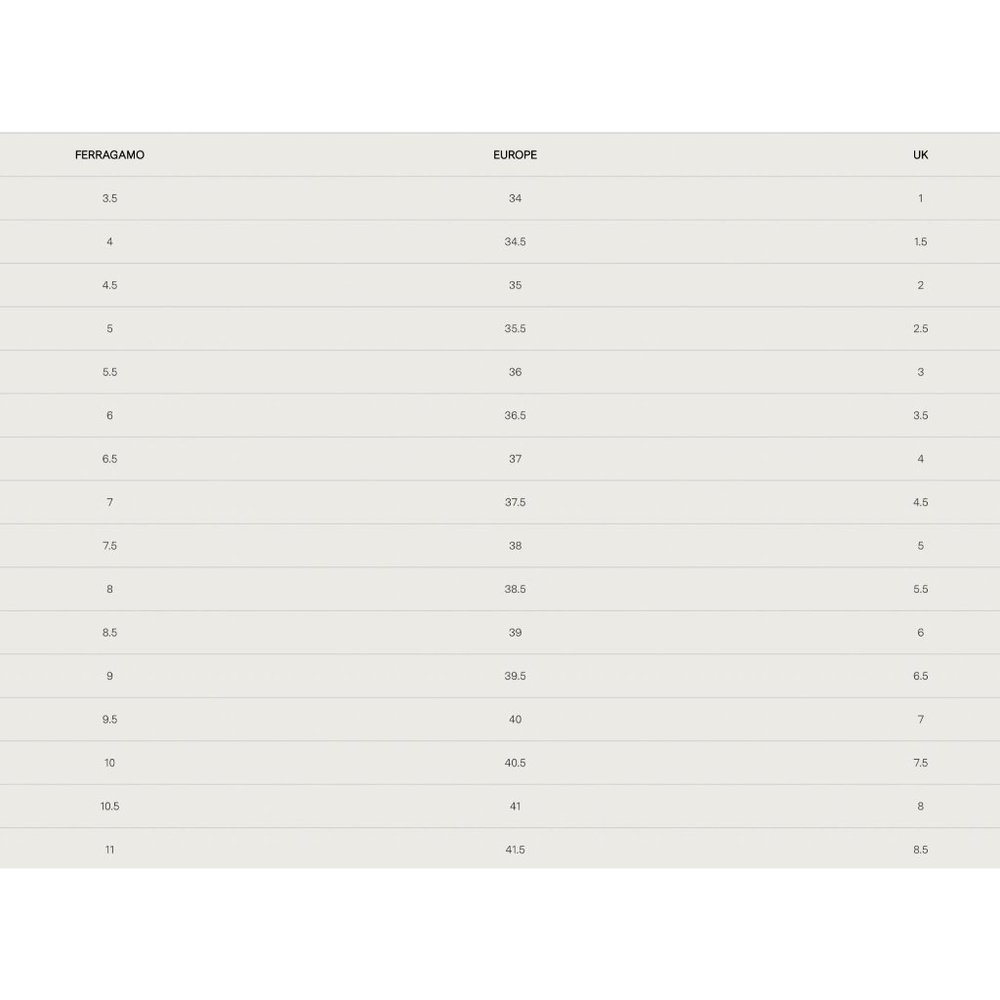Select UK size 5.5 cell

[920, 589]
